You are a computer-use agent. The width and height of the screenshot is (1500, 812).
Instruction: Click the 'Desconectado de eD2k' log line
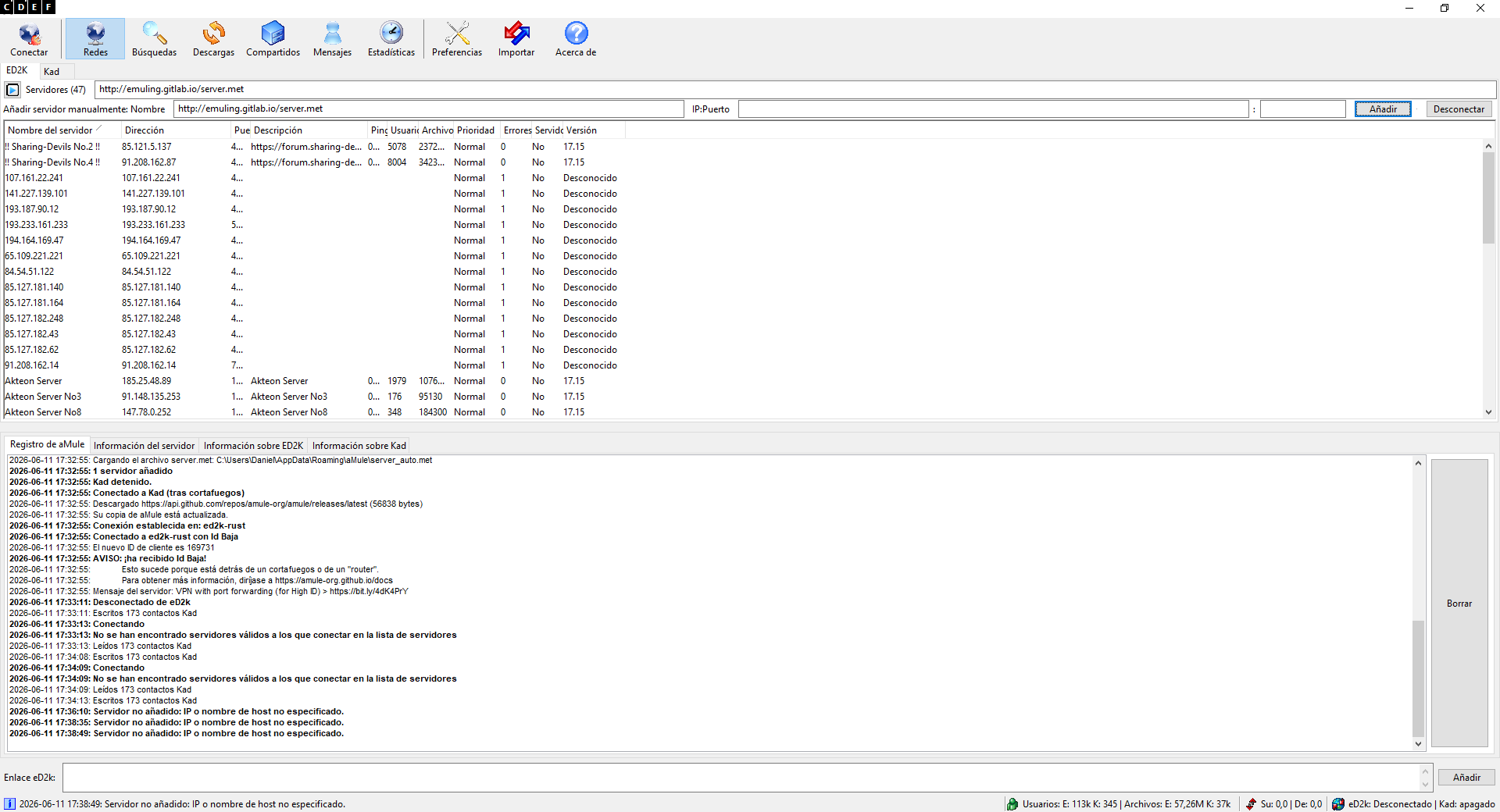tap(100, 602)
